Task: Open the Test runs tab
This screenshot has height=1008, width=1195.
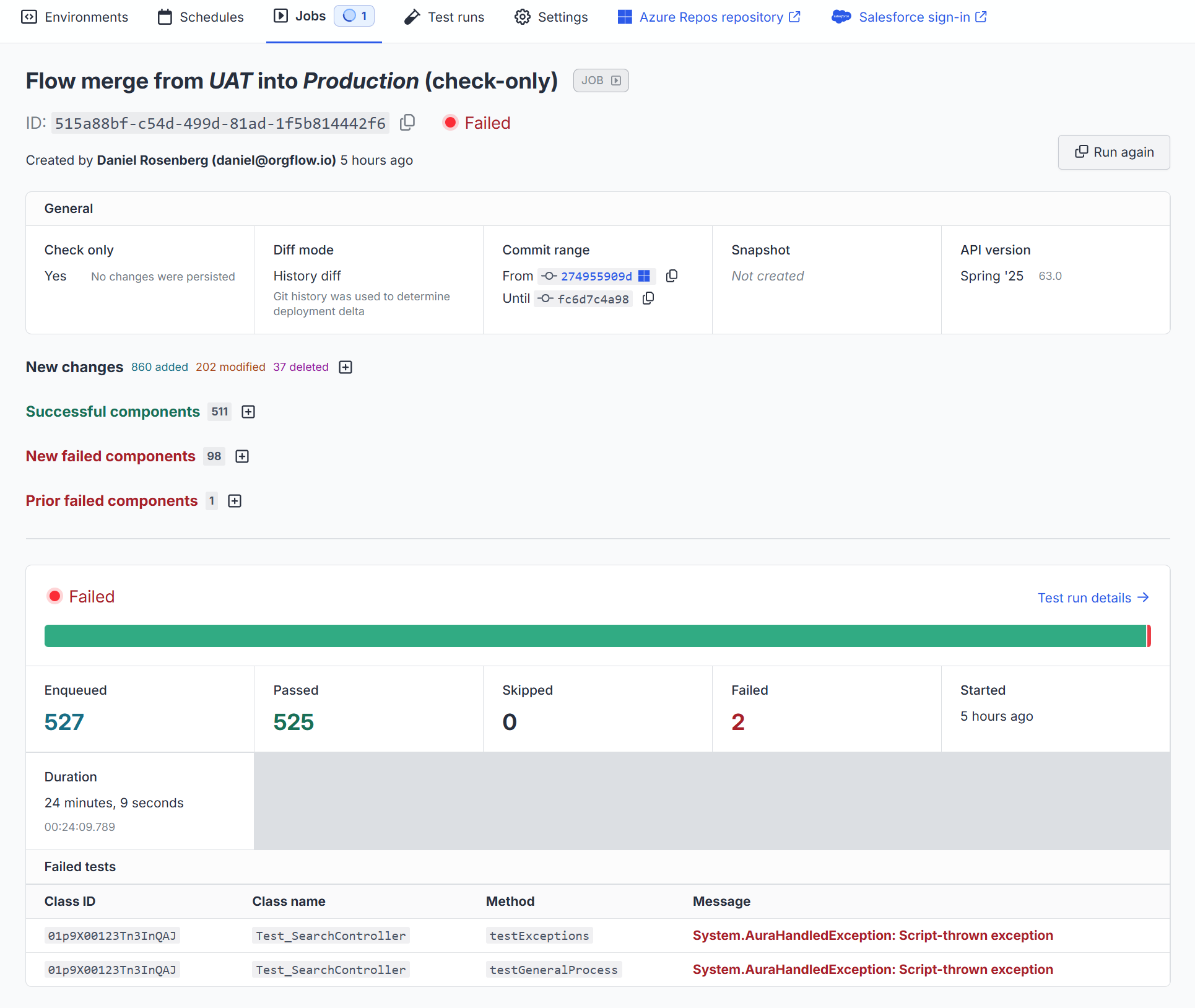Action: point(444,17)
